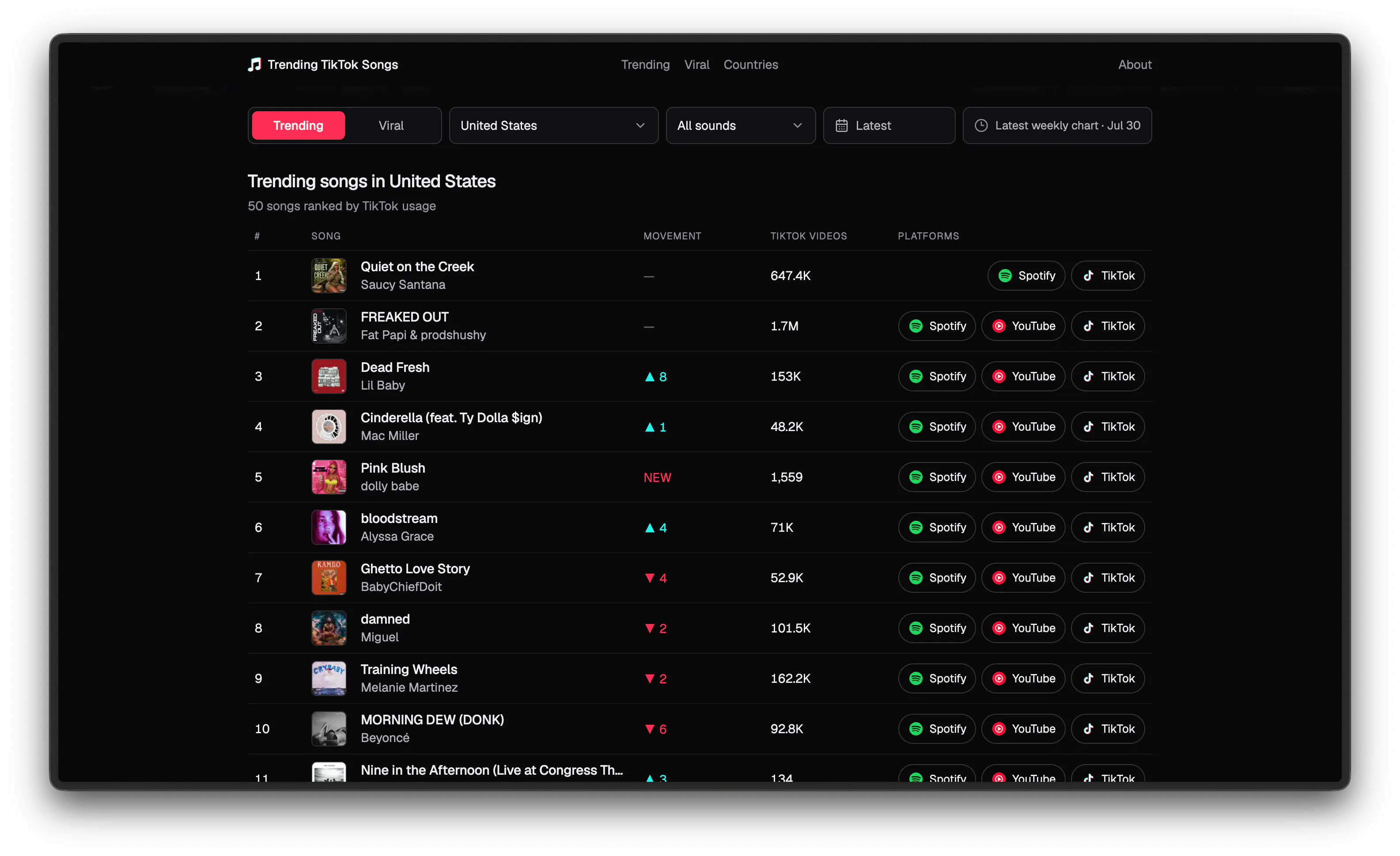Open TikTok for Ghetto Love Story
The image size is (1400, 856).
[x=1107, y=577]
